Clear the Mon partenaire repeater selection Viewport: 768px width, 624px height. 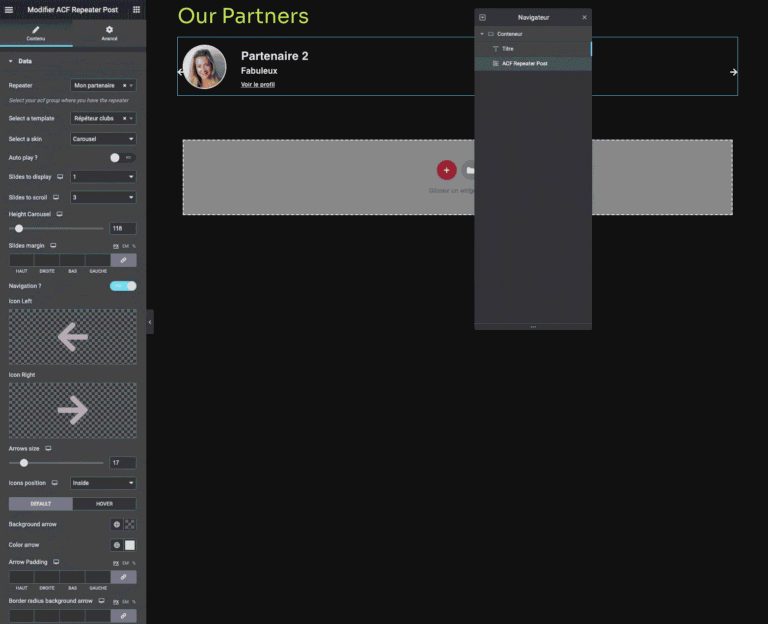pyautogui.click(x=124, y=85)
